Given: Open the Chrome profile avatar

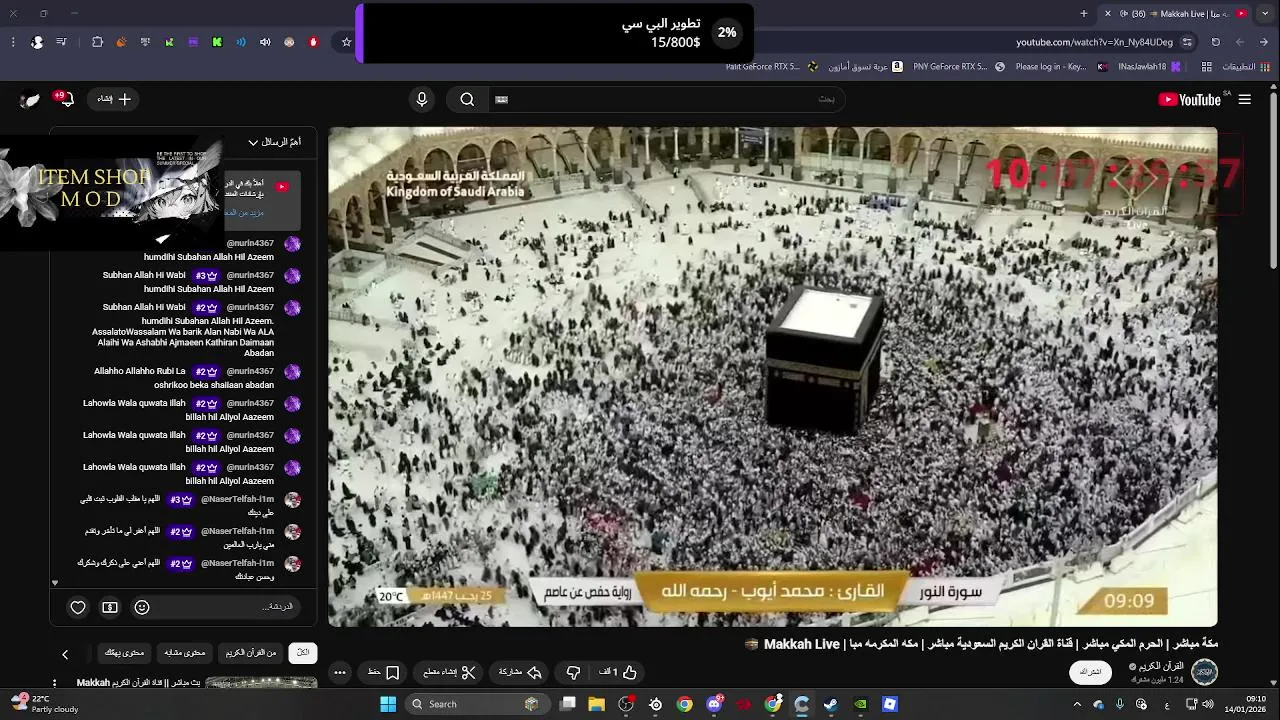Looking at the screenshot, I should coord(37,42).
